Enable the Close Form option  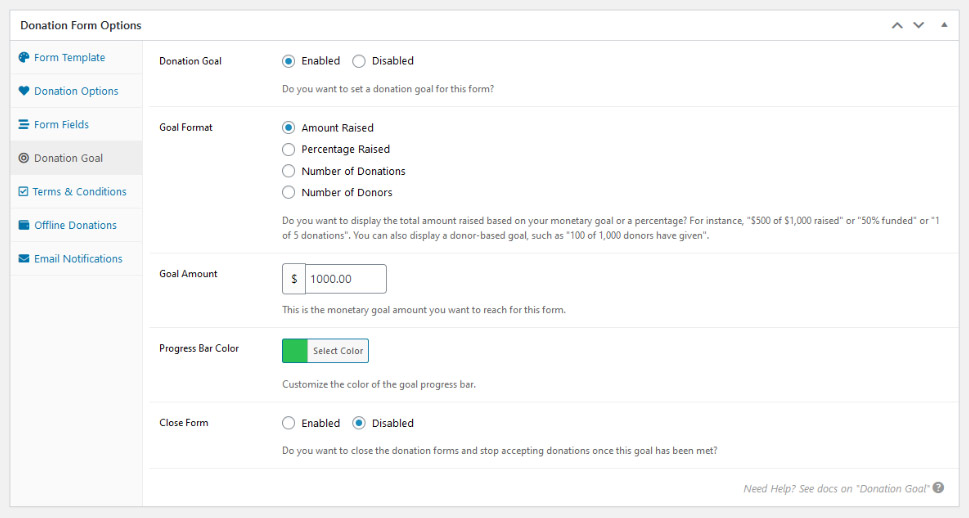289,423
